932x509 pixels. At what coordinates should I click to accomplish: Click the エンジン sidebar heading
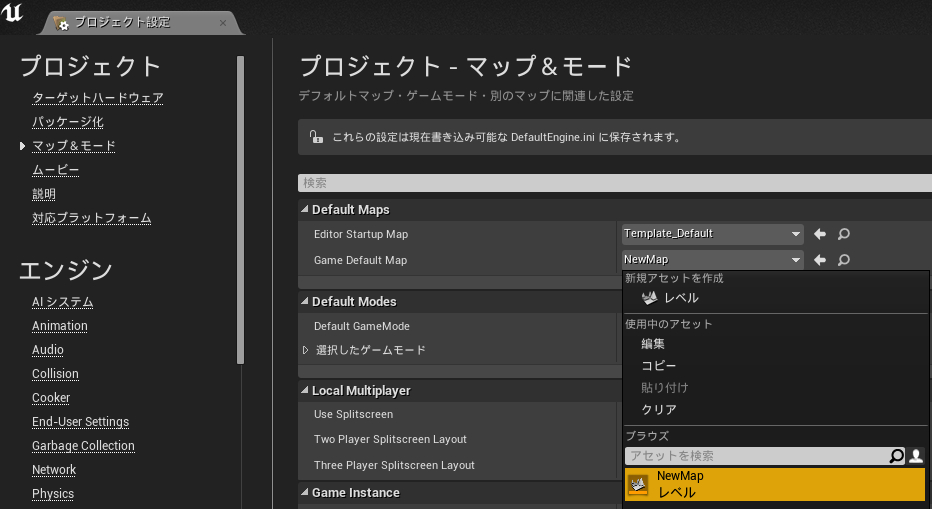[66, 270]
